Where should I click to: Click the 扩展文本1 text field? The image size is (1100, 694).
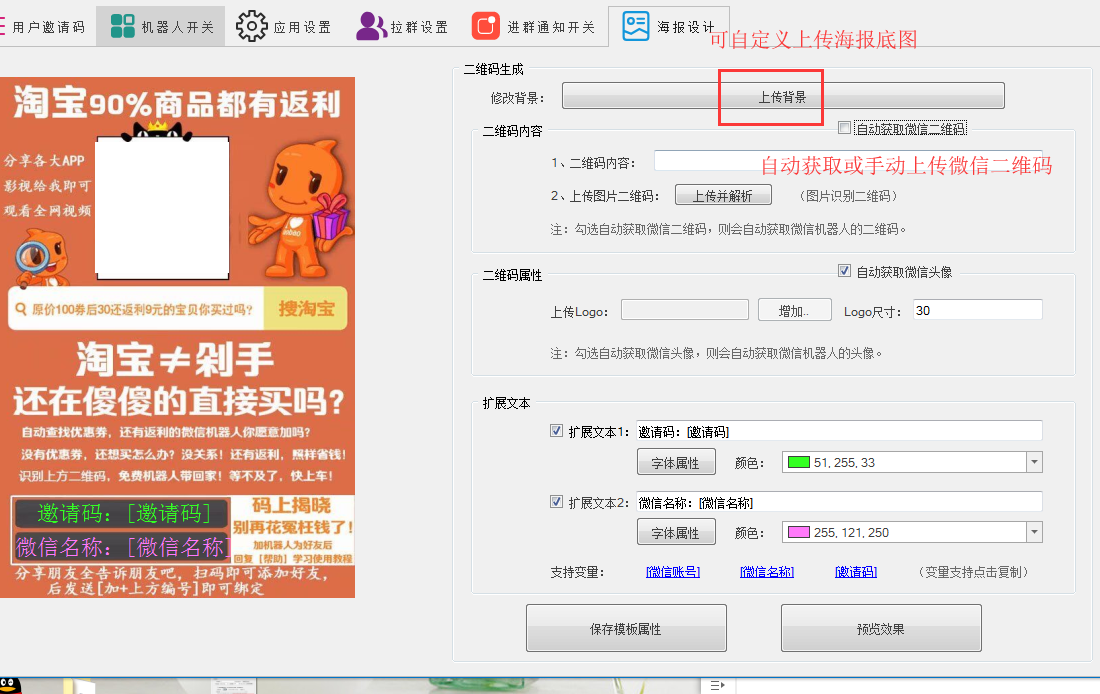pos(839,431)
